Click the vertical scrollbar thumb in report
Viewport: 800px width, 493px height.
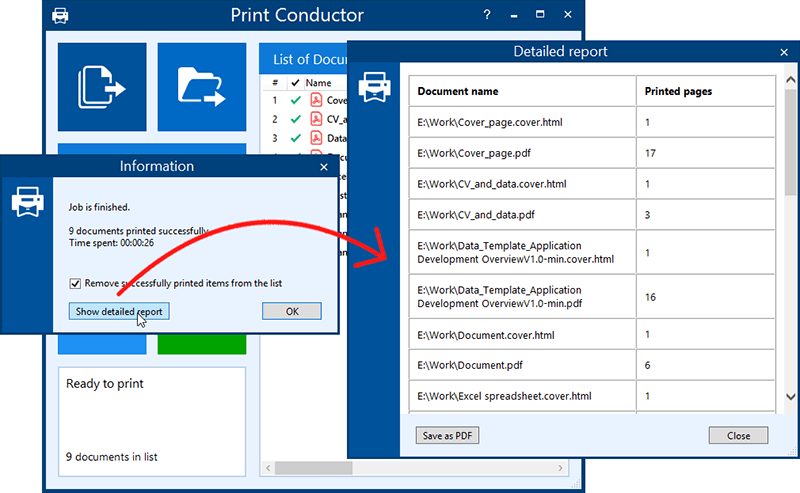point(790,142)
